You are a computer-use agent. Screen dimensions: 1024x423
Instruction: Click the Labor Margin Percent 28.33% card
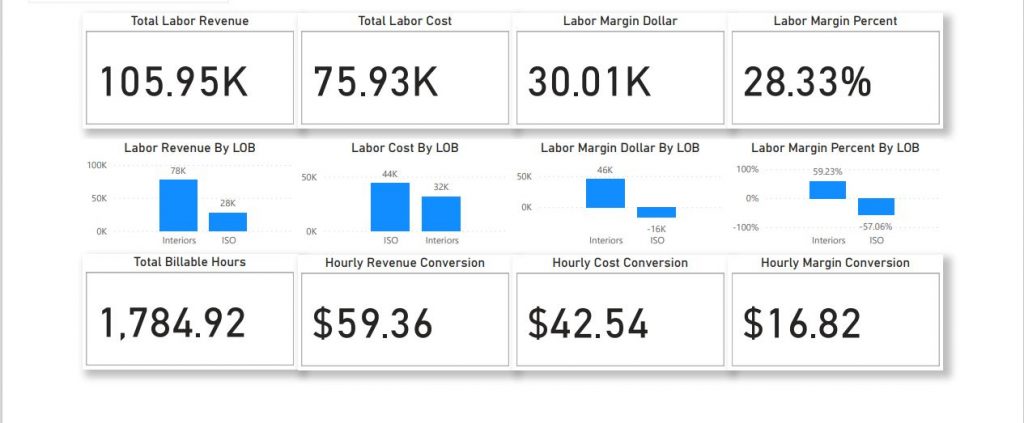[x=807, y=82]
